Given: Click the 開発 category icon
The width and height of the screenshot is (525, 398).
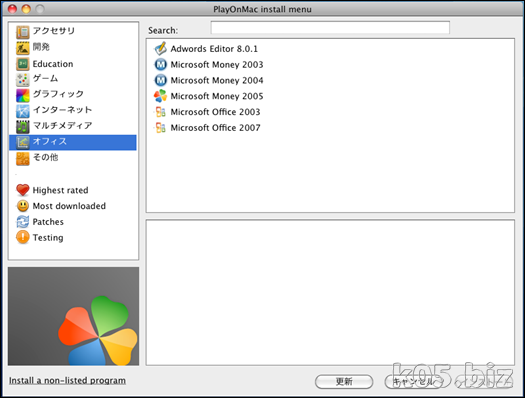Looking at the screenshot, I should click(23, 48).
